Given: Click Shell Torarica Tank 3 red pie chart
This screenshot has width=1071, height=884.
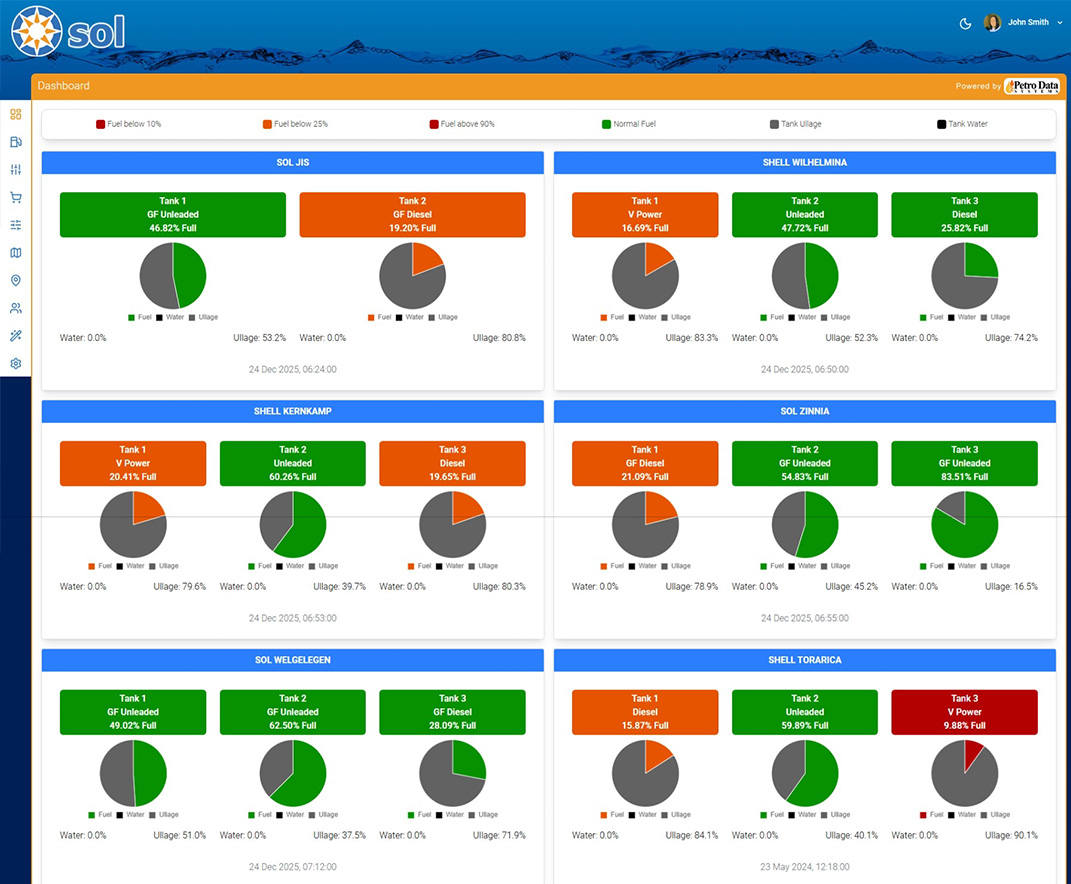Looking at the screenshot, I should [x=964, y=773].
